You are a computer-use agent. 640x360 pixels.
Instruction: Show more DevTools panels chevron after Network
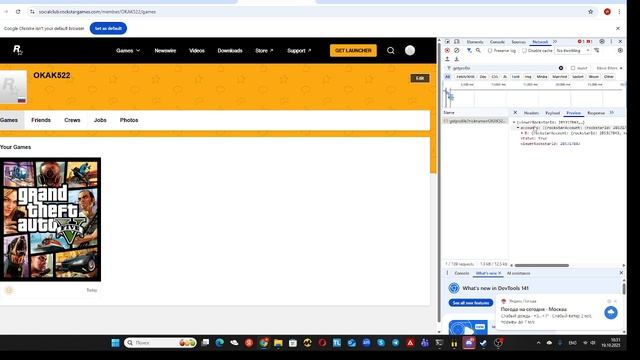(x=555, y=42)
